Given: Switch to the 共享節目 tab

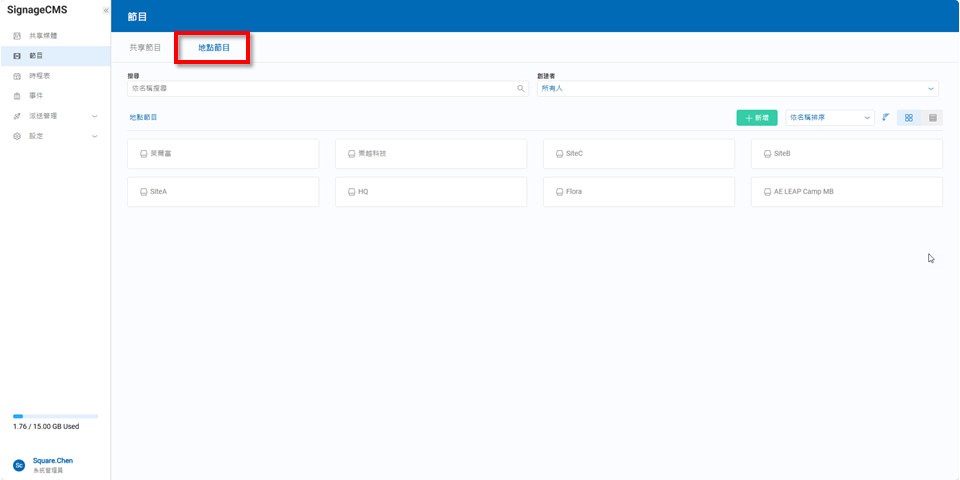Looking at the screenshot, I should 145,48.
